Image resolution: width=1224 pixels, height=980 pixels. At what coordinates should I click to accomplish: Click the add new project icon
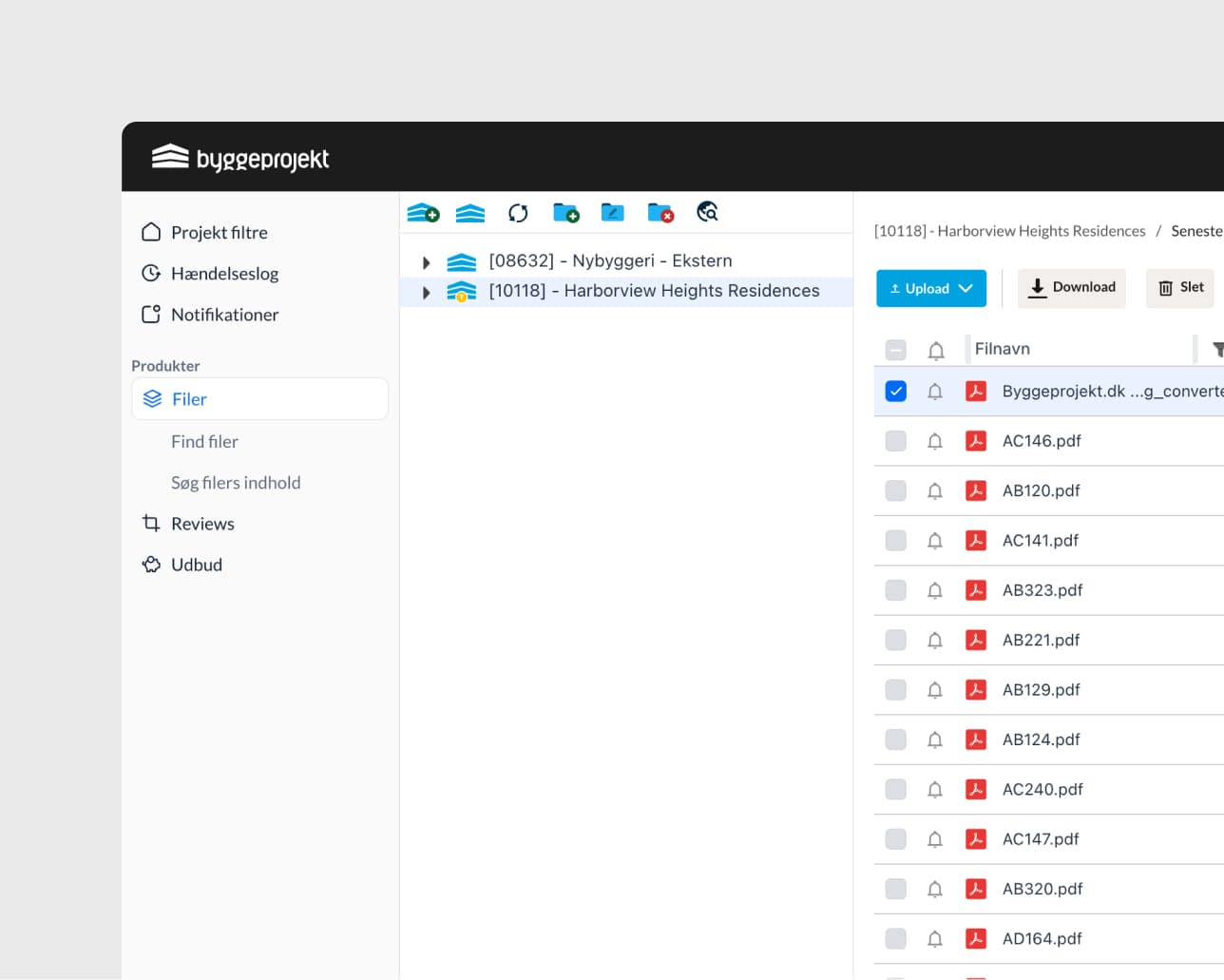[423, 213]
